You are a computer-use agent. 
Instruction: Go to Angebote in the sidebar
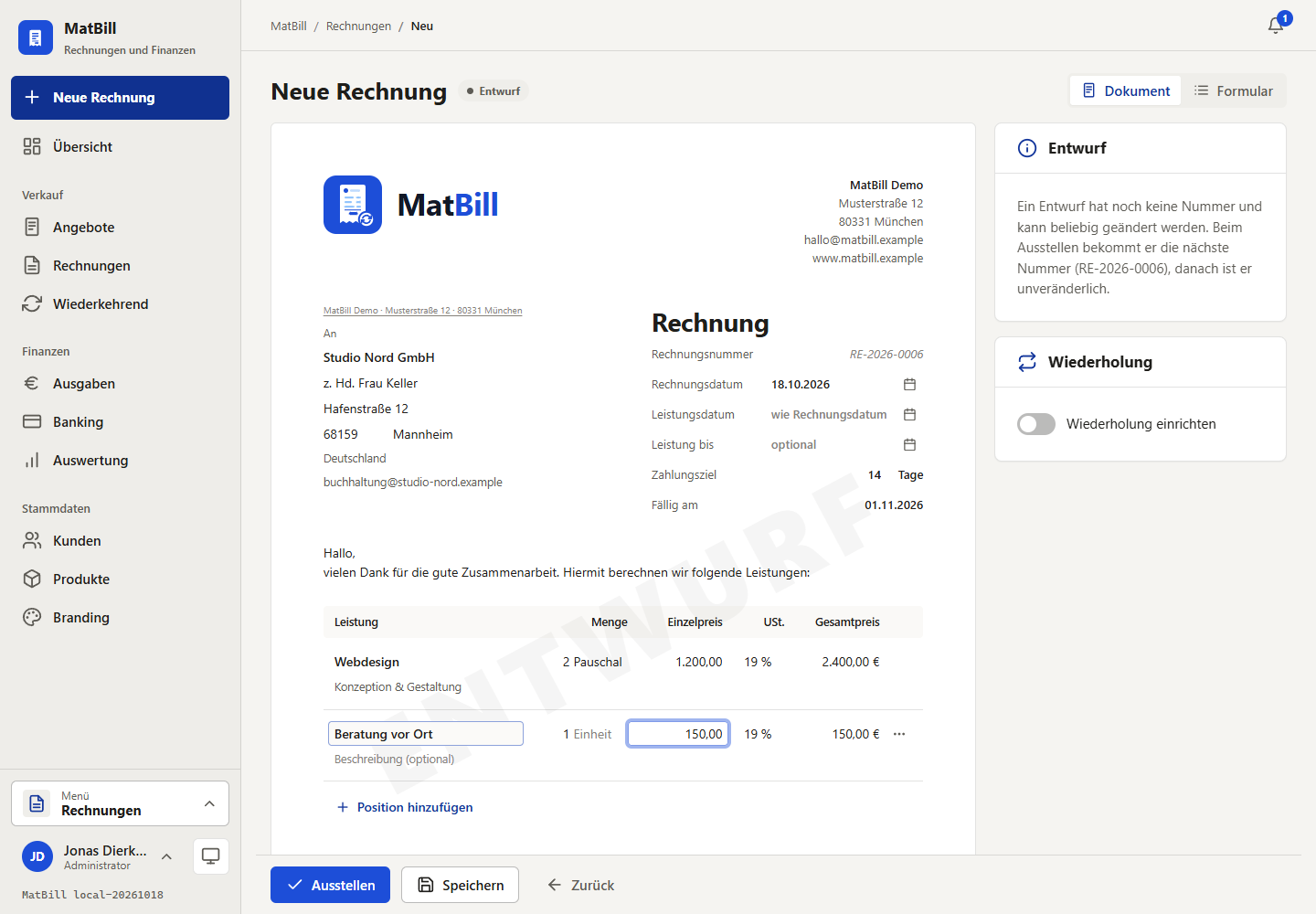(120, 227)
